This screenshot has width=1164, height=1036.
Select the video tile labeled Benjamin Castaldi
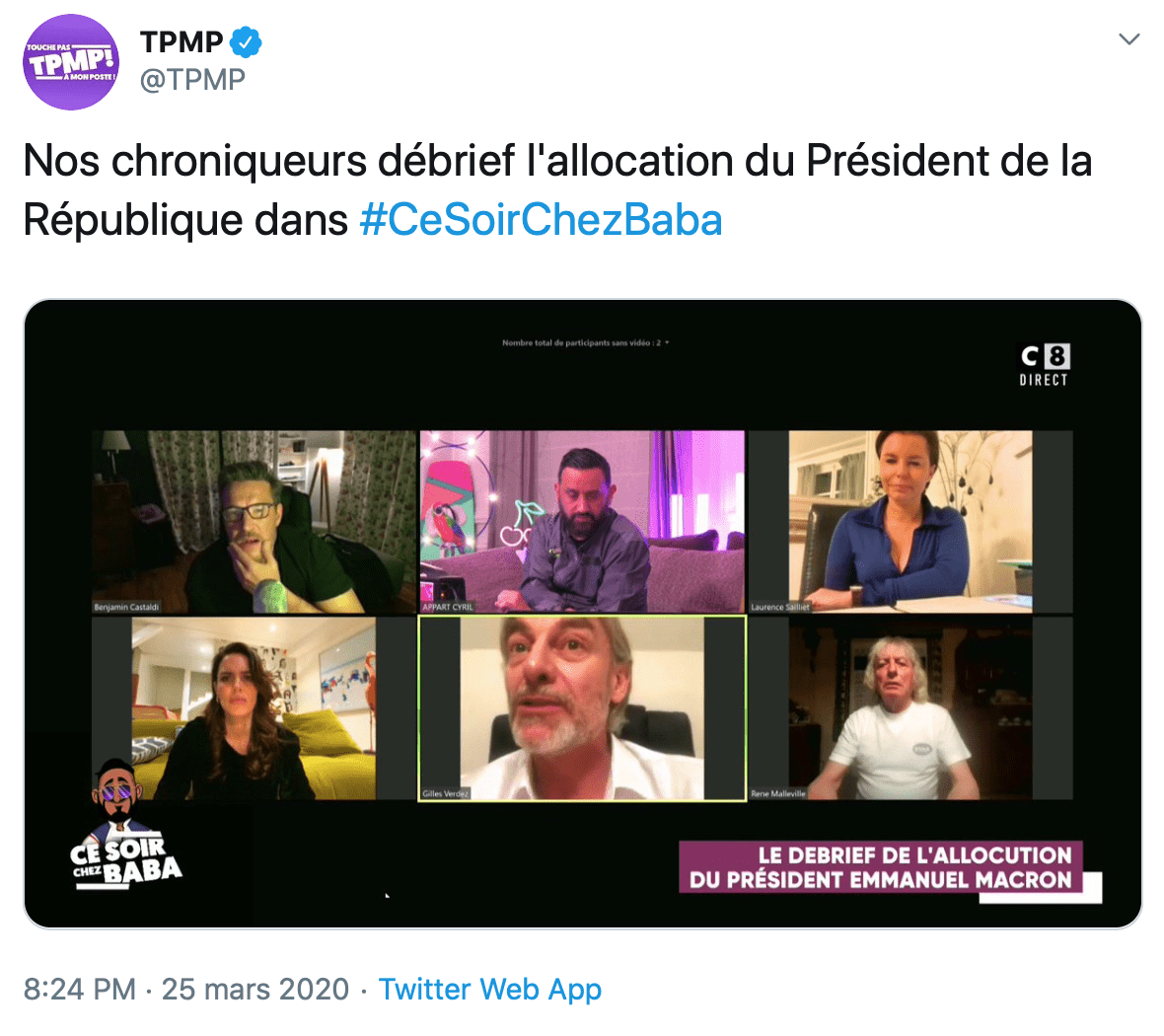pyautogui.click(x=254, y=521)
